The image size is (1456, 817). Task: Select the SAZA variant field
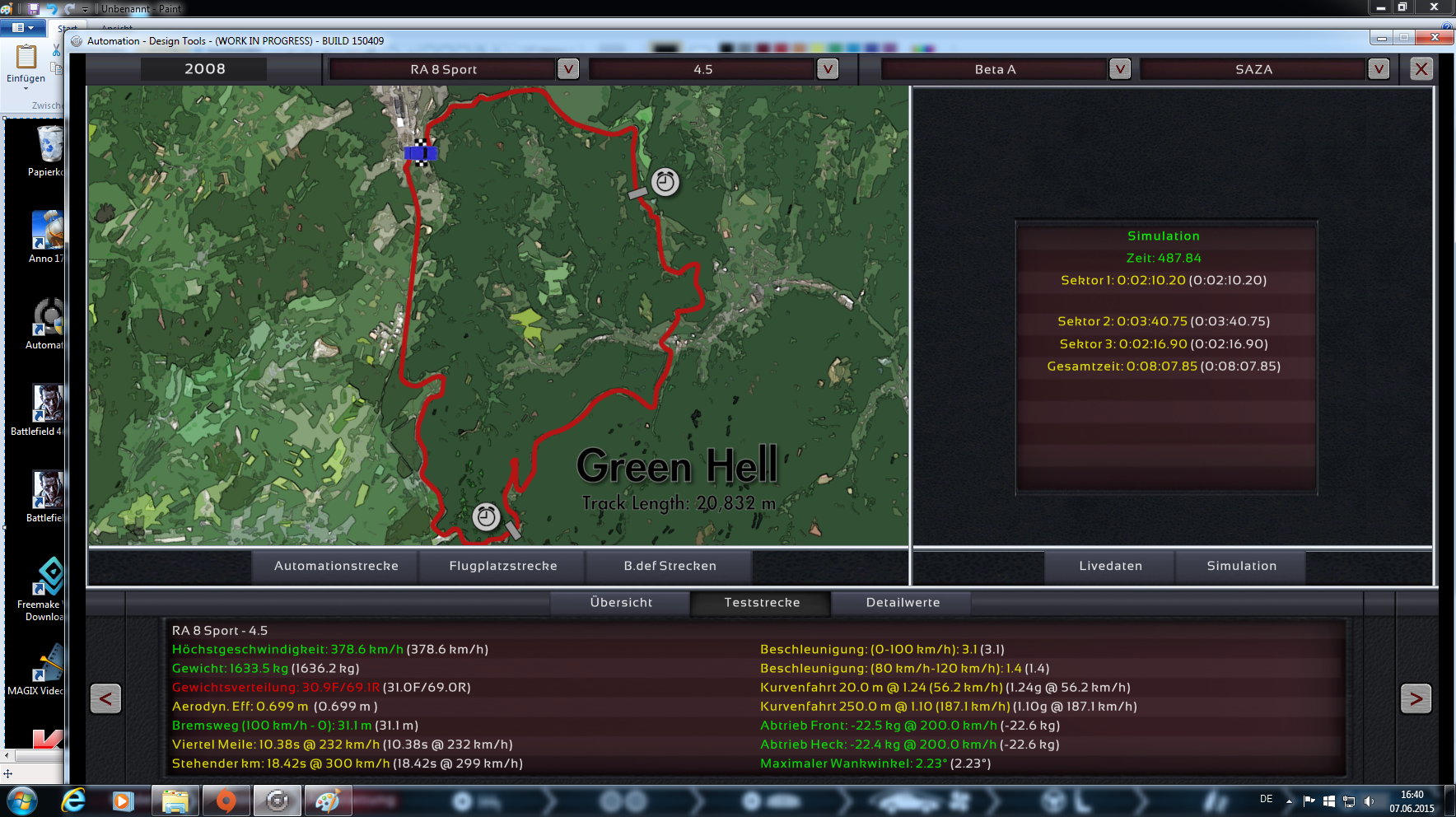(x=1253, y=69)
